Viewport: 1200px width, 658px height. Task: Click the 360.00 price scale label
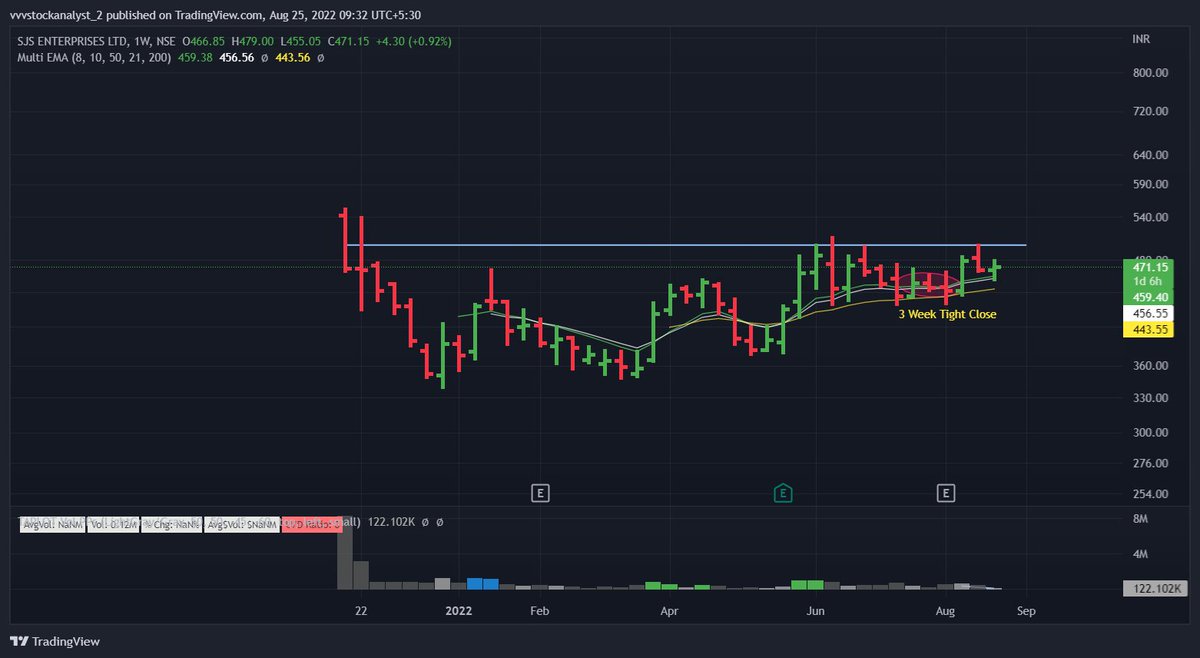(1150, 366)
